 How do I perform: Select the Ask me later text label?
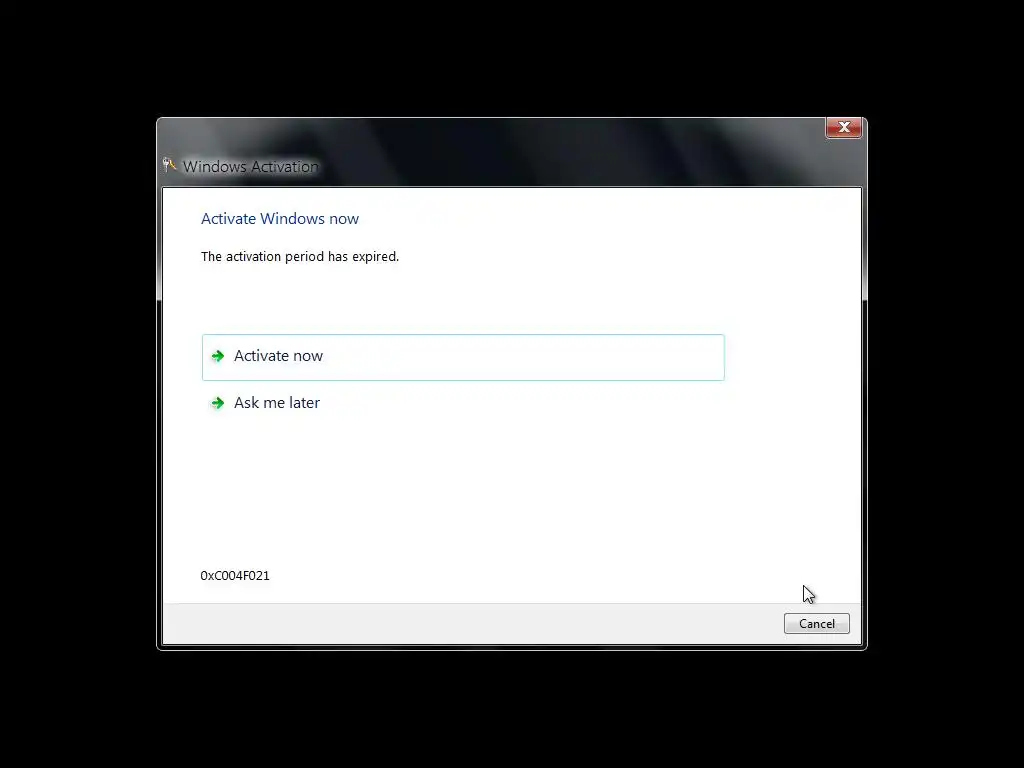pos(277,403)
